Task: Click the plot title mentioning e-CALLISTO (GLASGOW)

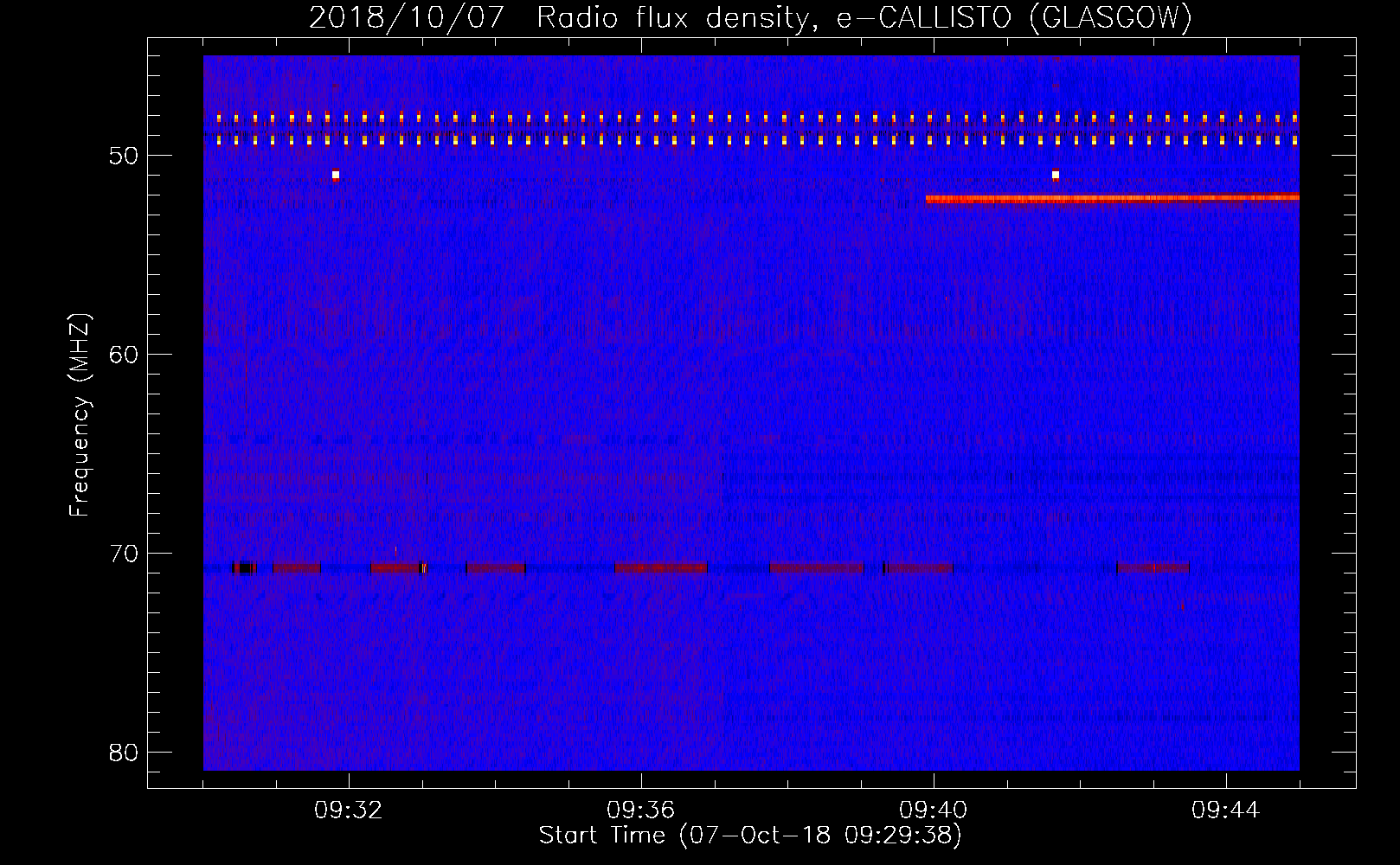Action: 750,17
